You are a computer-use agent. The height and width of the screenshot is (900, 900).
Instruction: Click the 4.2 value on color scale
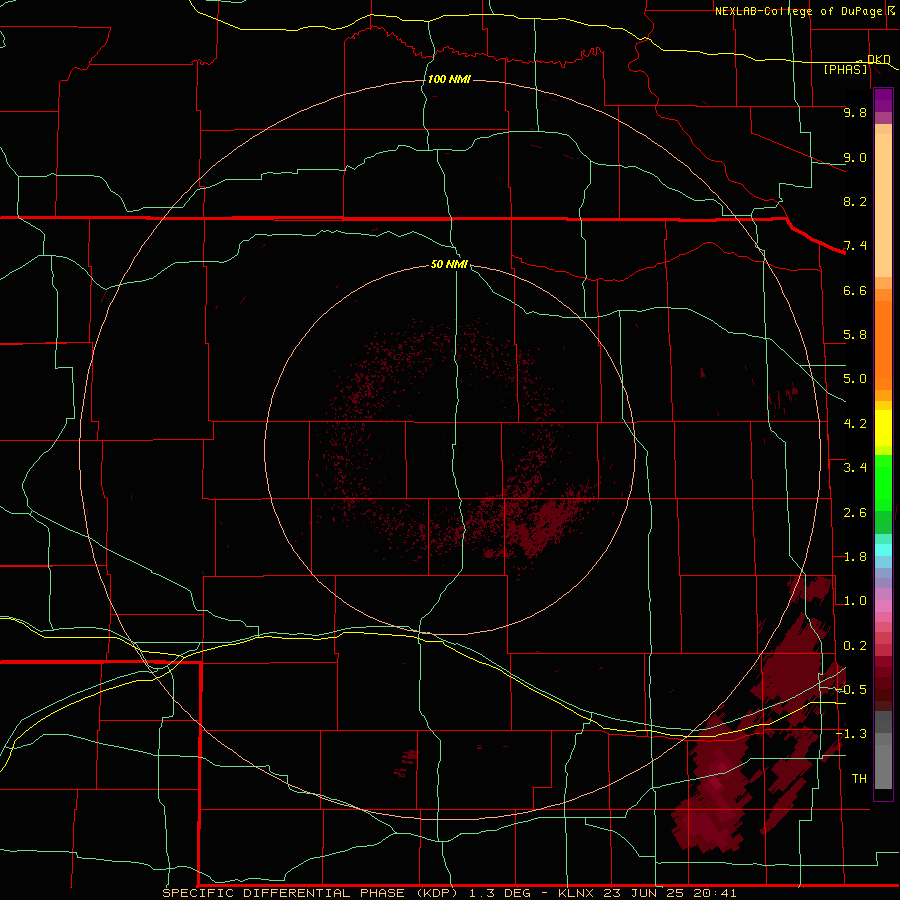point(855,424)
